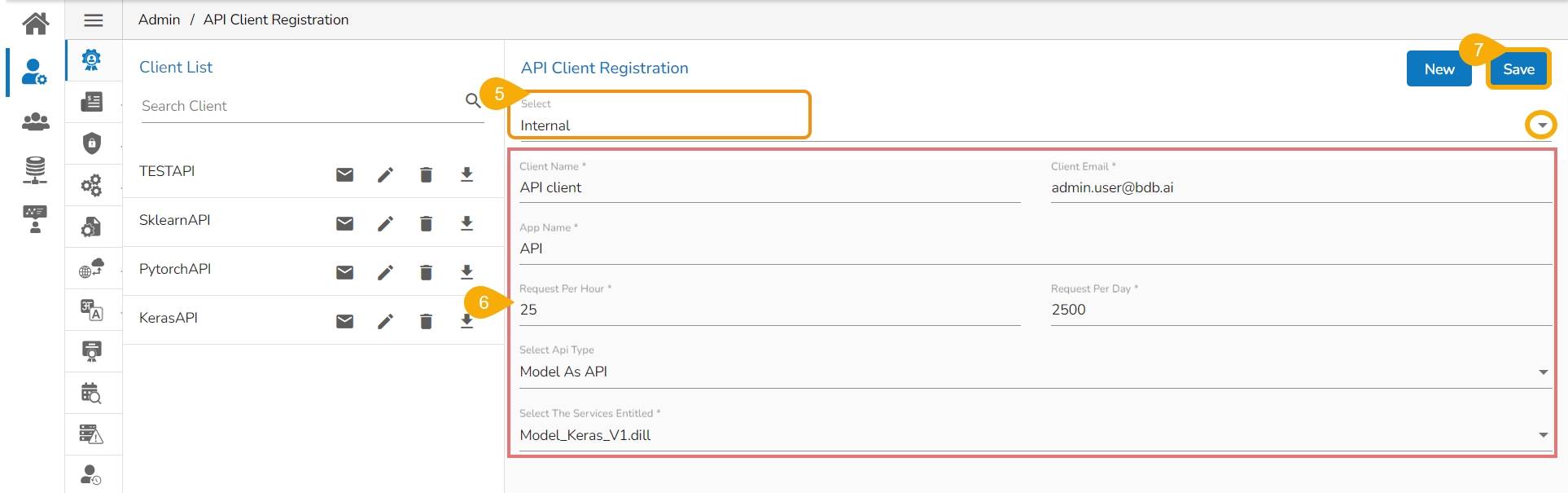Click the Request Per Hour field
The height and width of the screenshot is (493, 1568).
coord(769,310)
